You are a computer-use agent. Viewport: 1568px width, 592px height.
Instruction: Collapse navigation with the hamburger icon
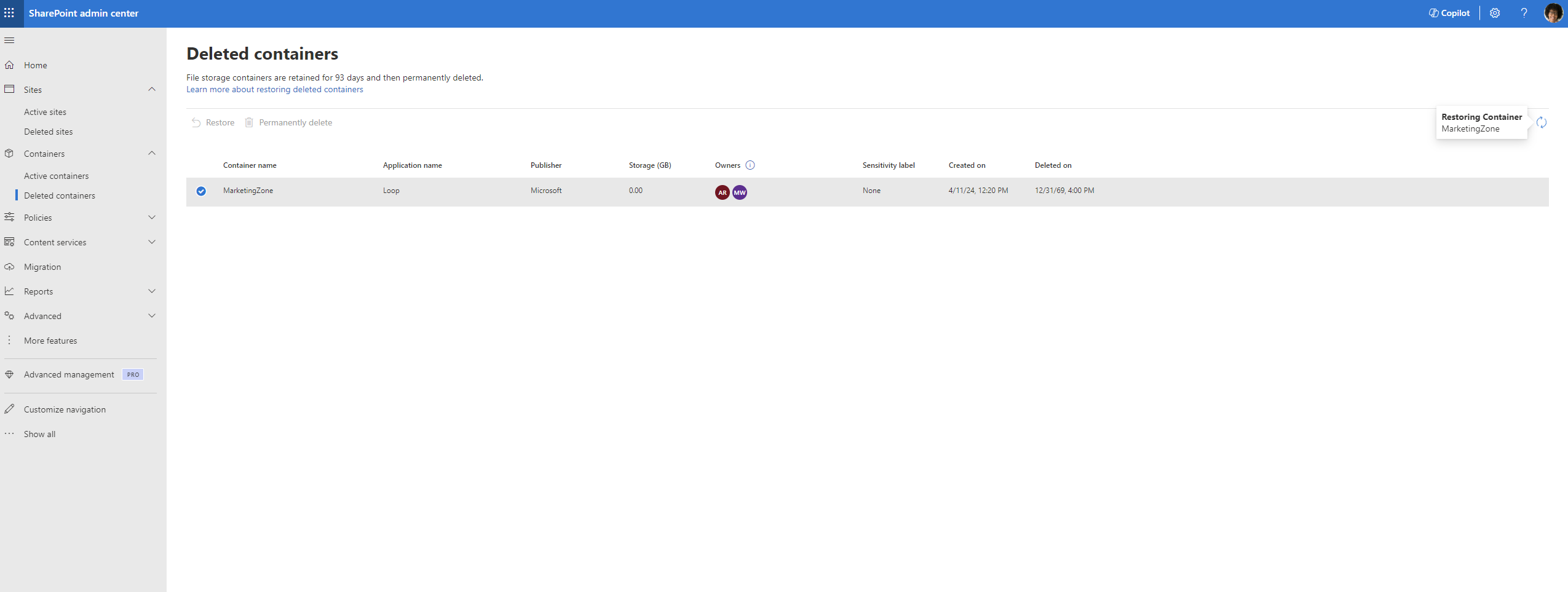(9, 41)
